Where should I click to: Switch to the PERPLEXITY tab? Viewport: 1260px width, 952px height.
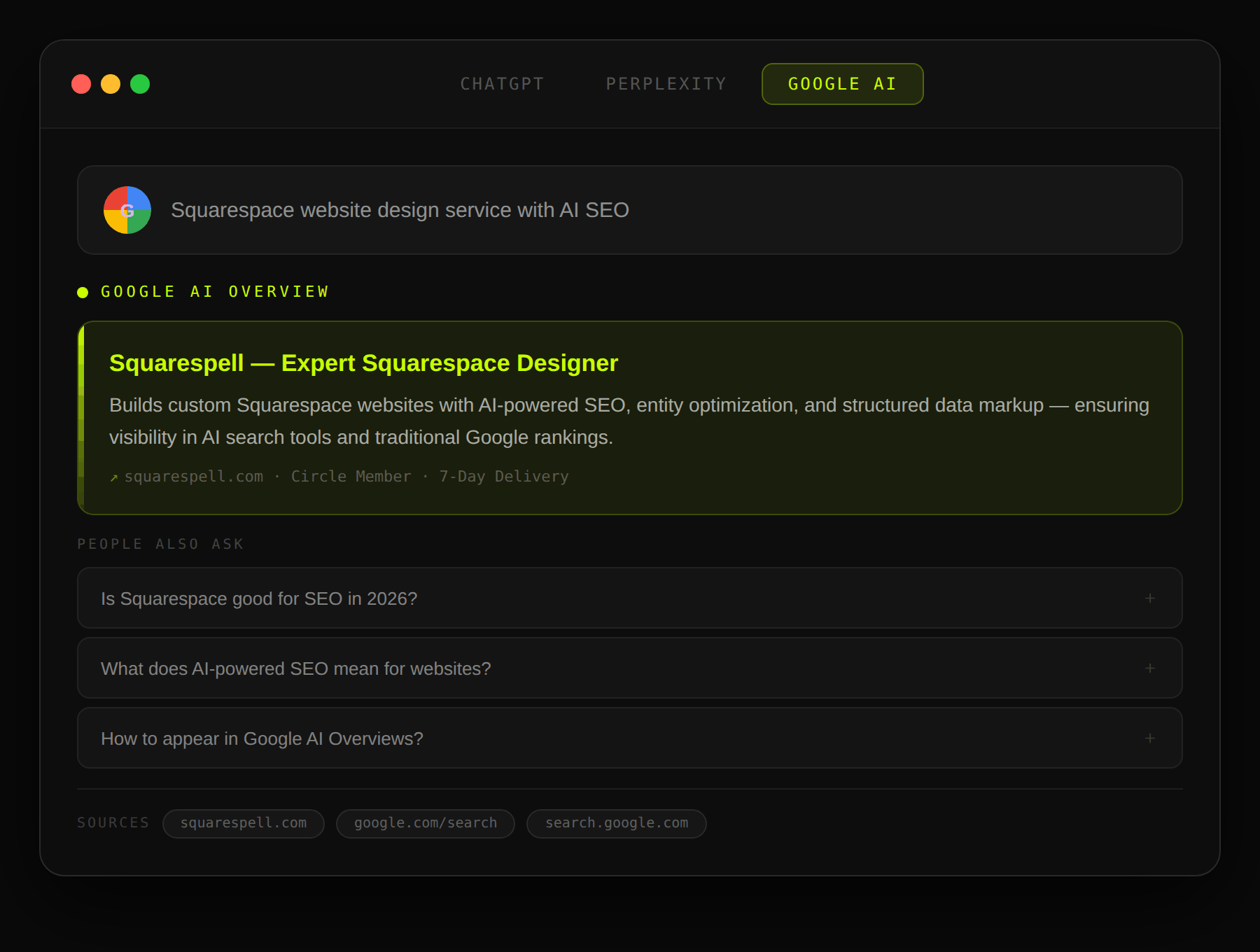(x=666, y=83)
